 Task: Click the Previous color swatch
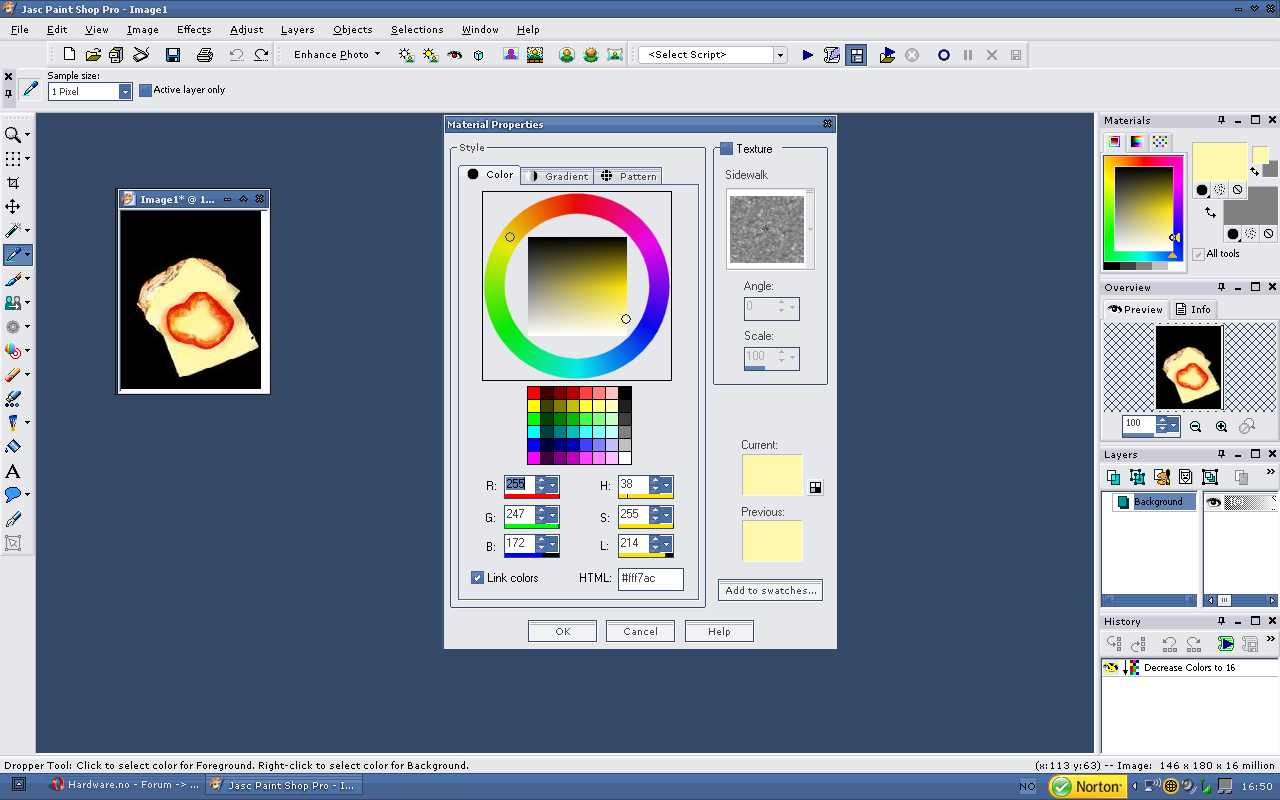[x=772, y=541]
